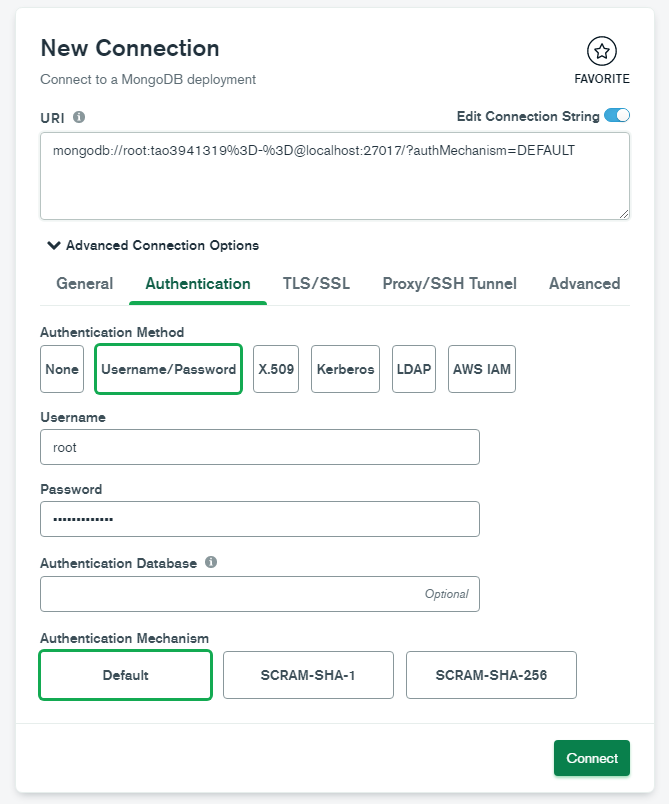Click the Authentication Method label
Image resolution: width=669 pixels, height=804 pixels.
(112, 332)
